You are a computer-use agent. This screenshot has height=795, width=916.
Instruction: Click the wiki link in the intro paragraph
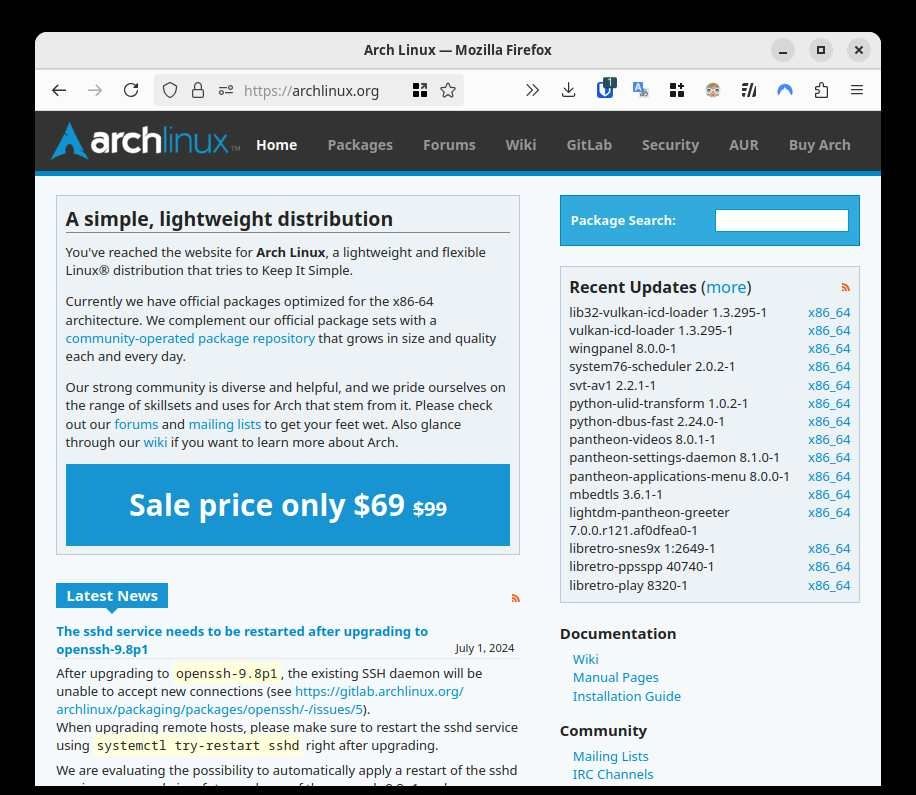coord(155,442)
